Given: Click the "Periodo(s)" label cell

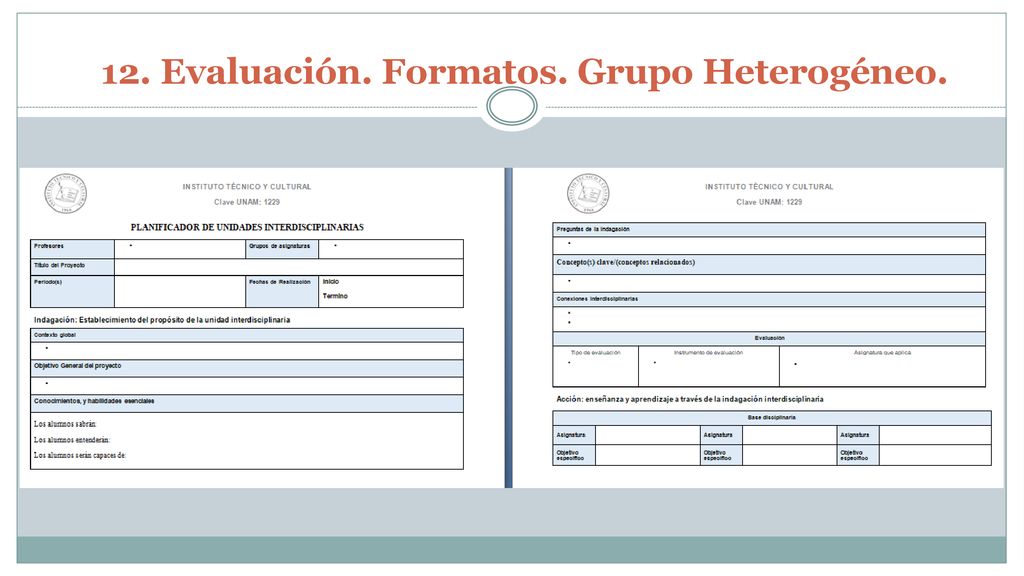Looking at the screenshot, I should (x=72, y=291).
